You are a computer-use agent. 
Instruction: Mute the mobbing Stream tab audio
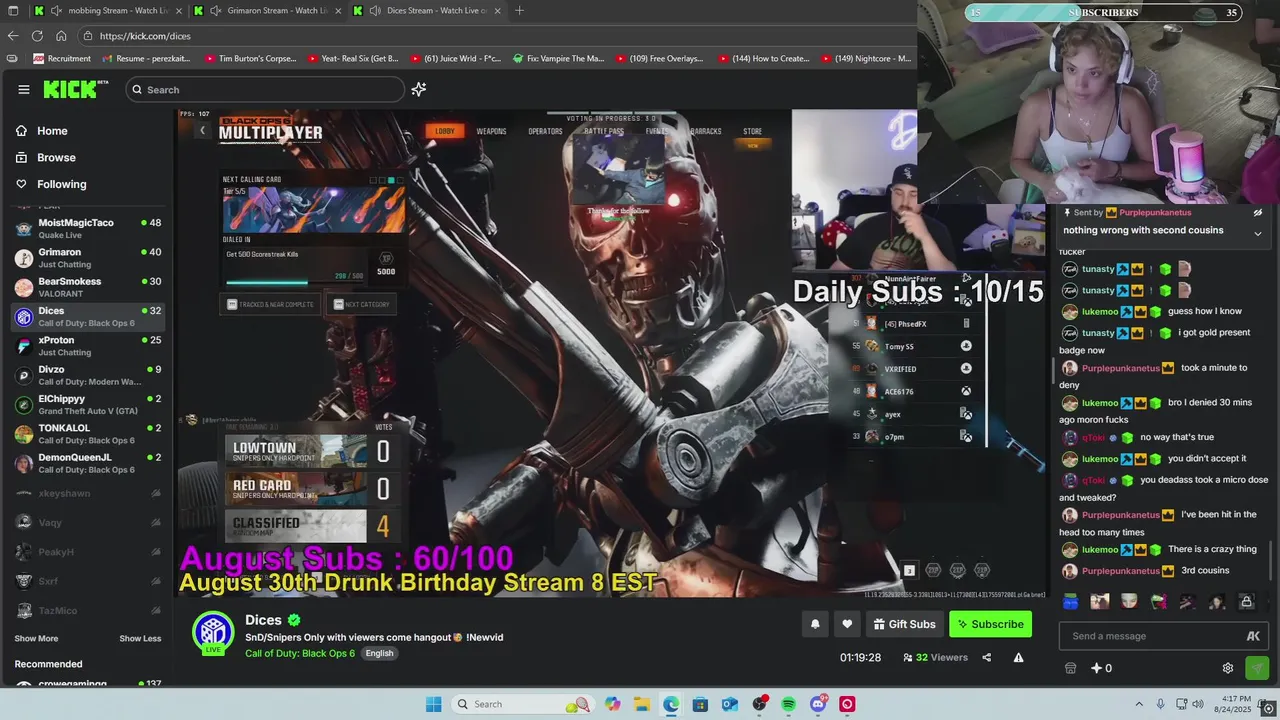coord(56,10)
